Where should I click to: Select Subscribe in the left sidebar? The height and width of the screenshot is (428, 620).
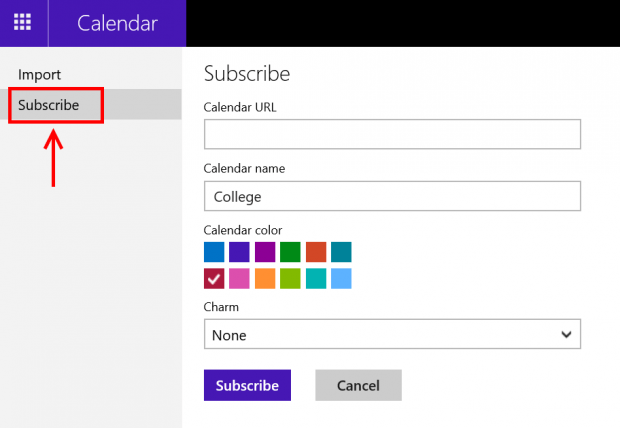coord(49,105)
